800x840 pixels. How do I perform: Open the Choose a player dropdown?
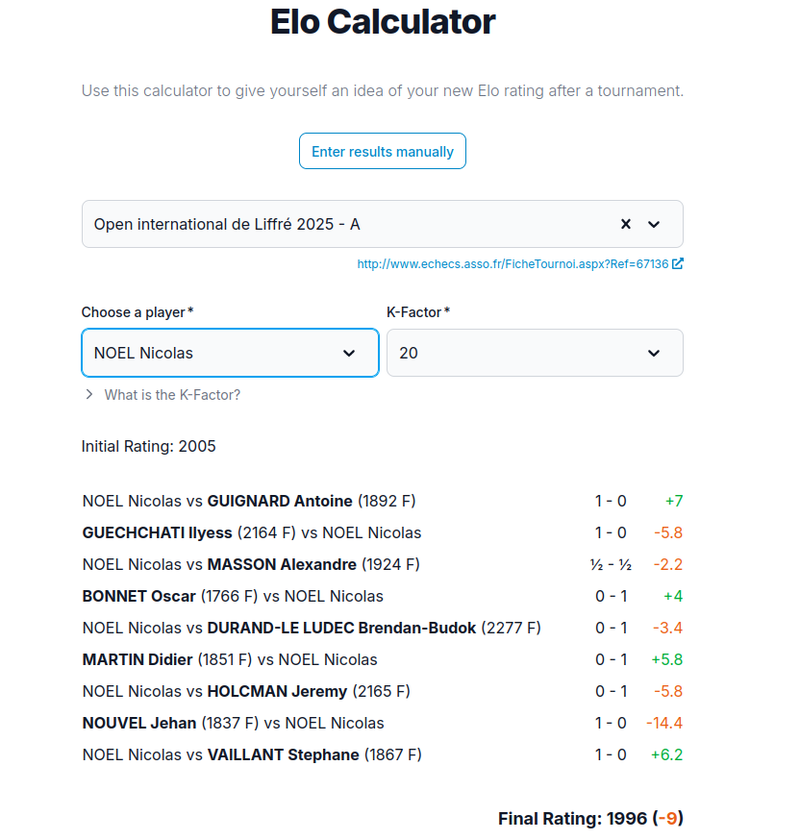pos(230,353)
